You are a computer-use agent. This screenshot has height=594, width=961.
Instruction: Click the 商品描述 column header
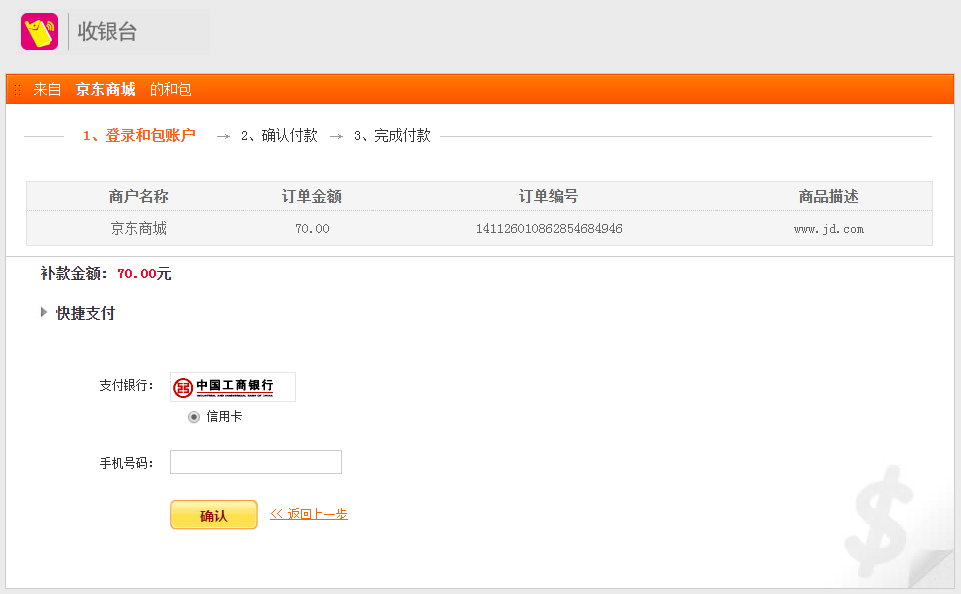pos(829,196)
